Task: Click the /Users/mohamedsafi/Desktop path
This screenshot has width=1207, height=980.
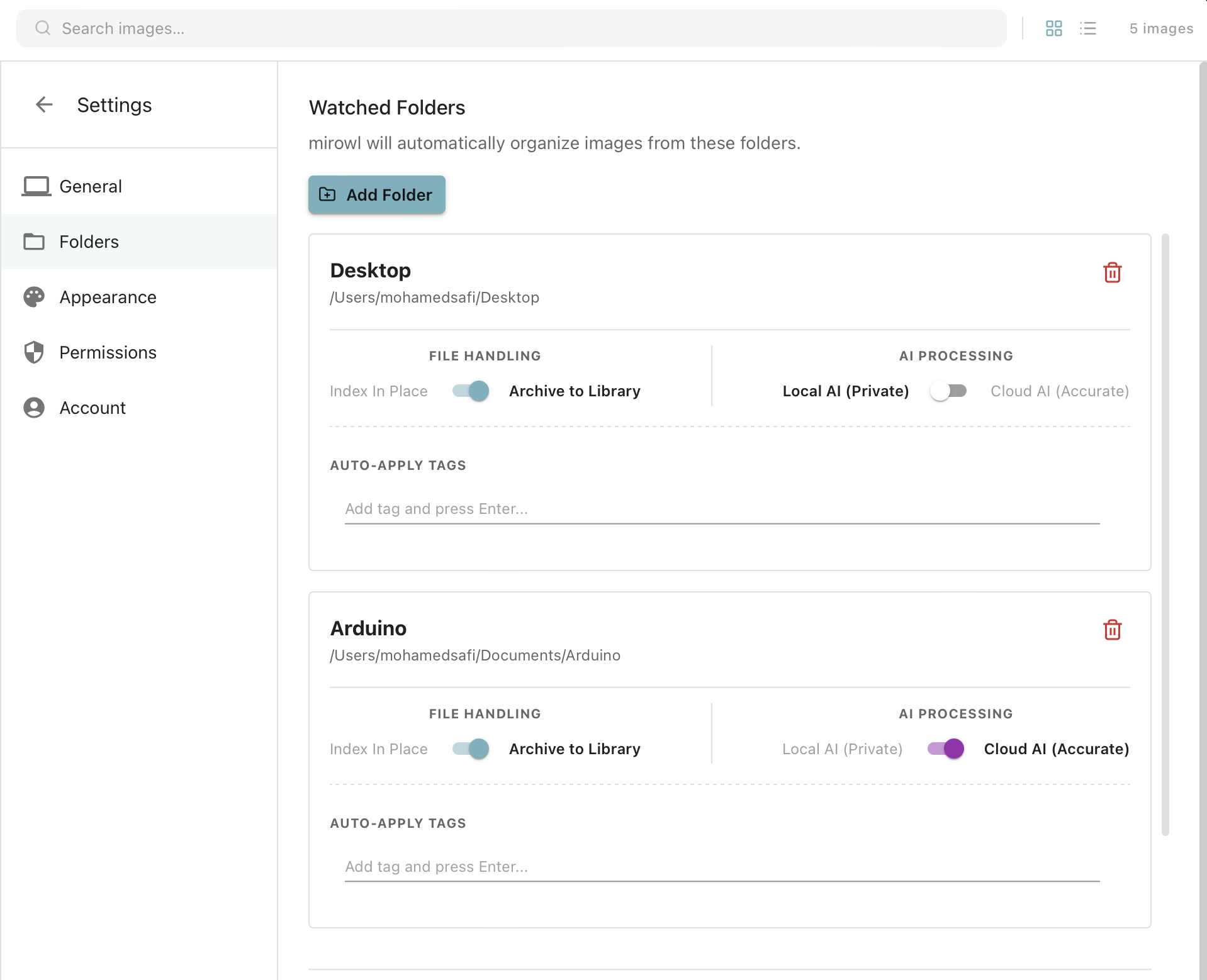Action: pyautogui.click(x=434, y=298)
